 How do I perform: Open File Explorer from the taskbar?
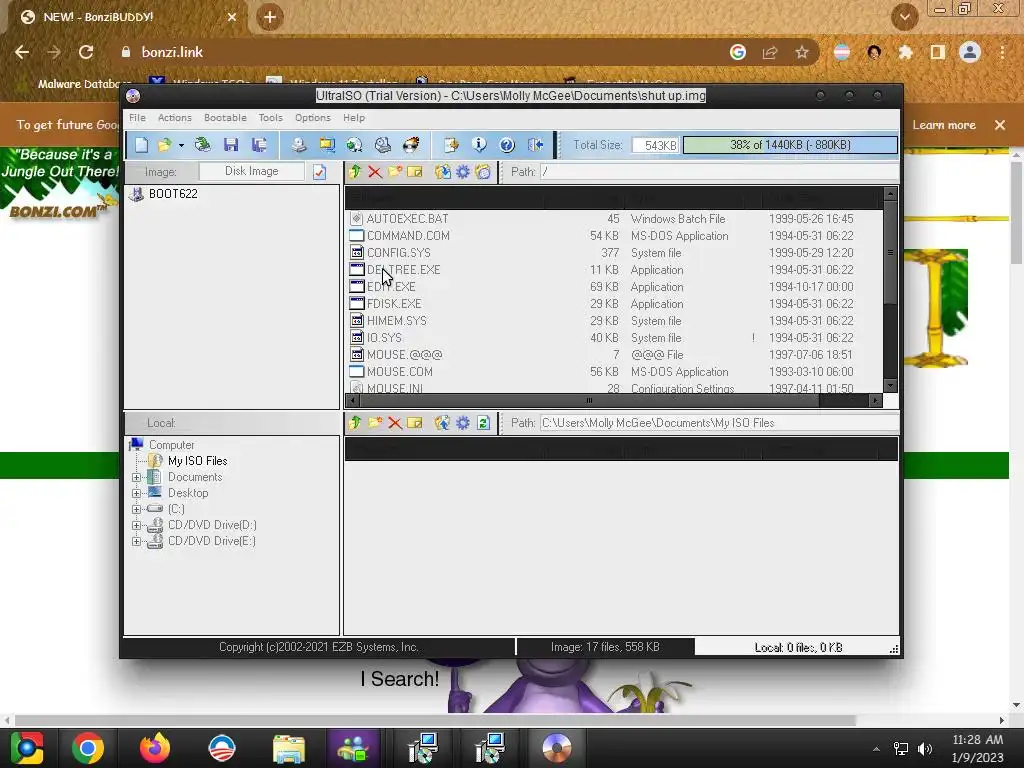289,748
